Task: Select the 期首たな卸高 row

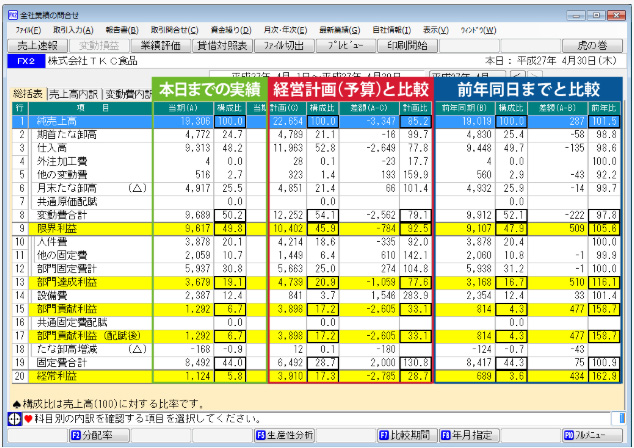Action: tap(317, 135)
